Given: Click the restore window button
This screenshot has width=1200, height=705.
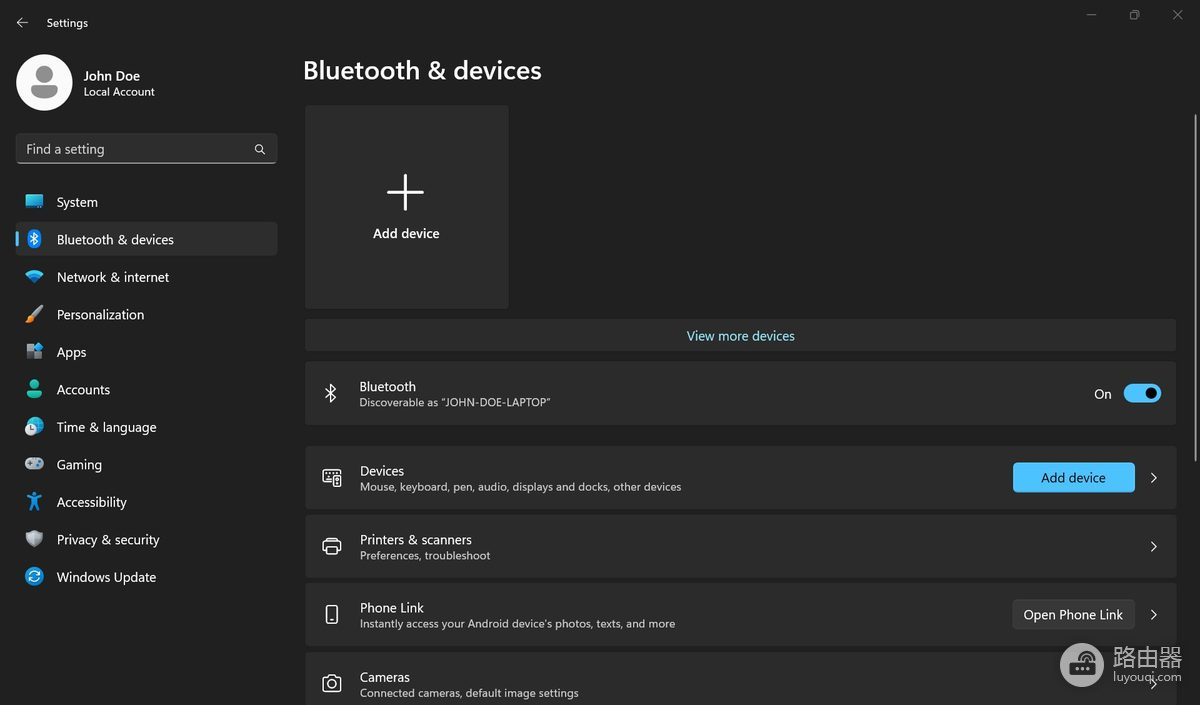Looking at the screenshot, I should (x=1134, y=15).
